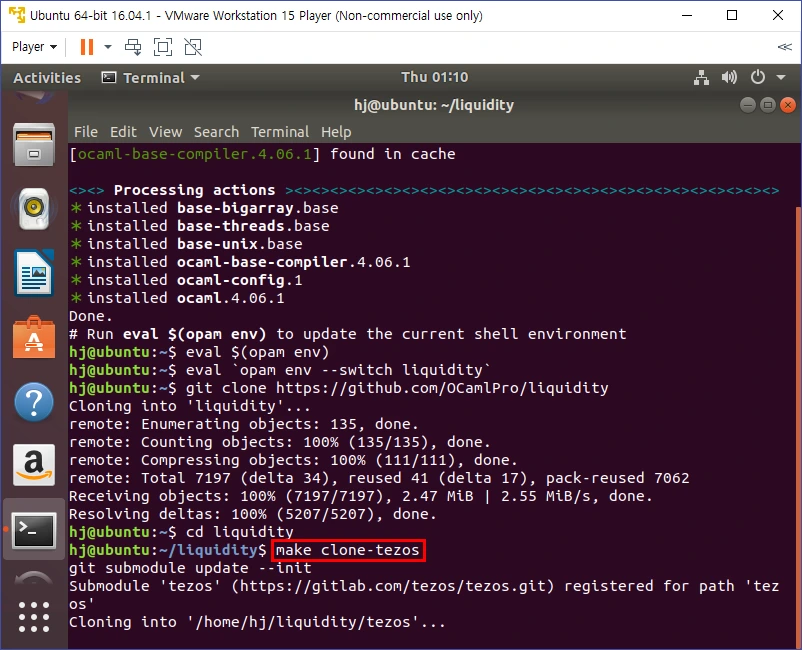Open the Terminal menu in terminal menubar
The width and height of the screenshot is (802, 650).
[280, 132]
